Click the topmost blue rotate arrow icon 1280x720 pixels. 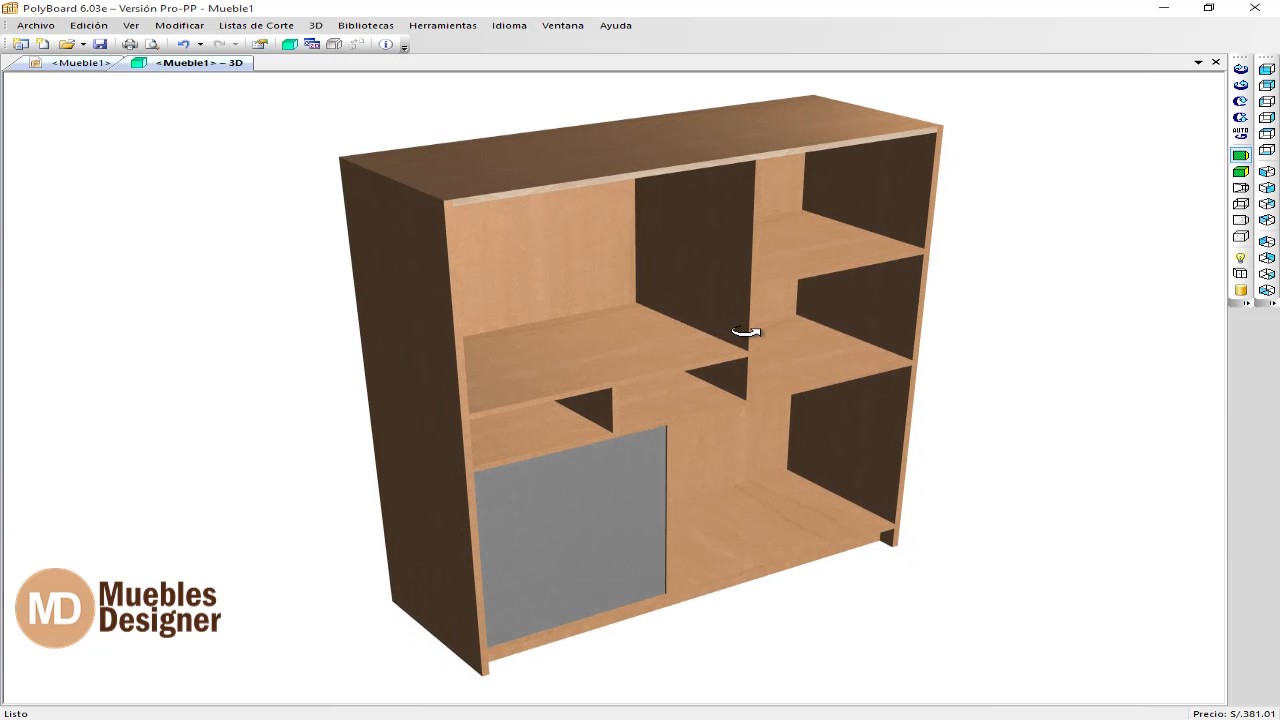pyautogui.click(x=1241, y=69)
